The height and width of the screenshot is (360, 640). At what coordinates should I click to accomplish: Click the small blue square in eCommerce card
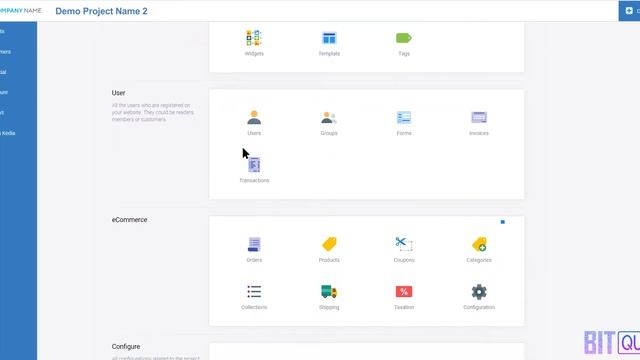502,222
